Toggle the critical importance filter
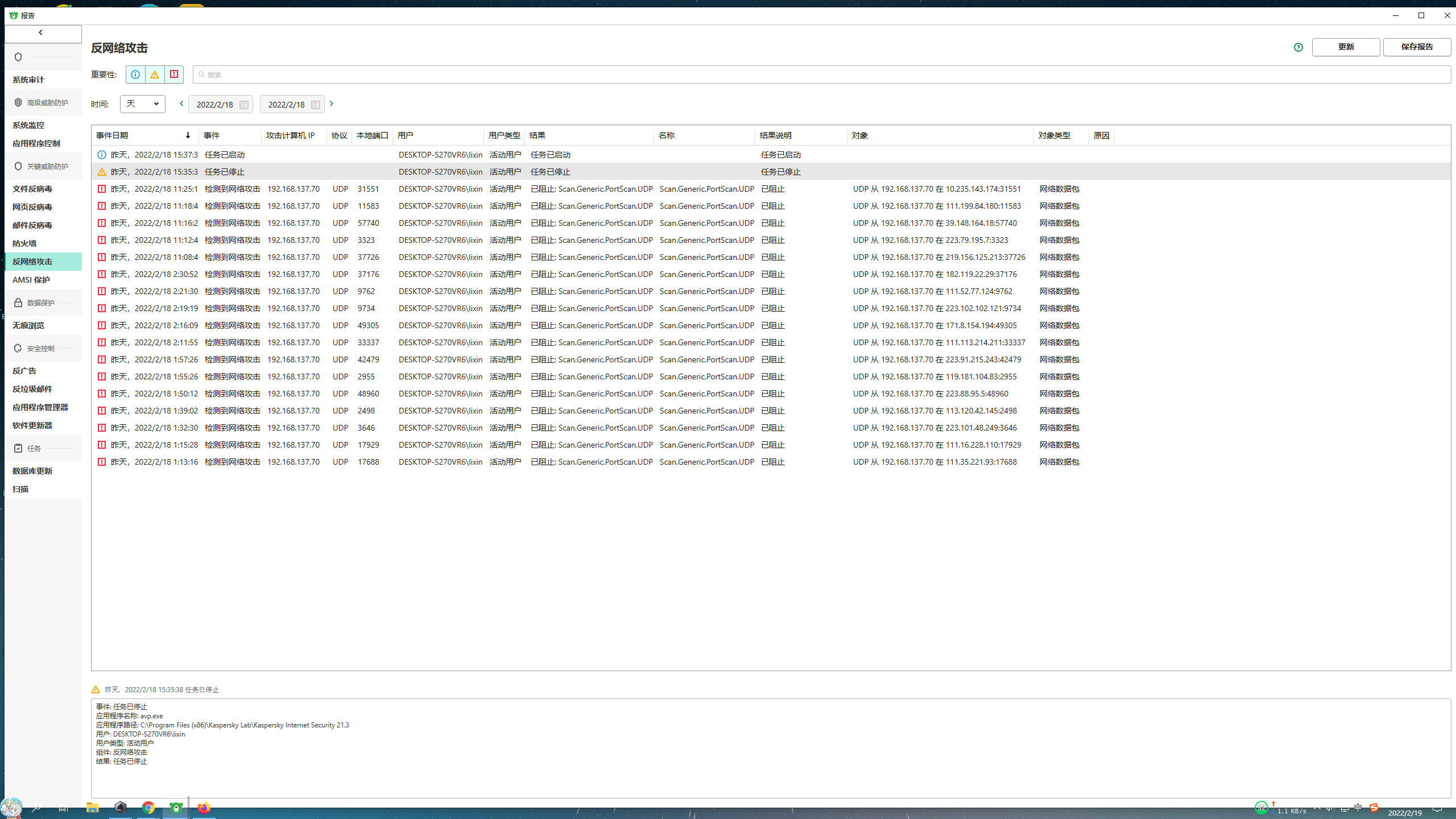The height and width of the screenshot is (819, 1456). [174, 75]
